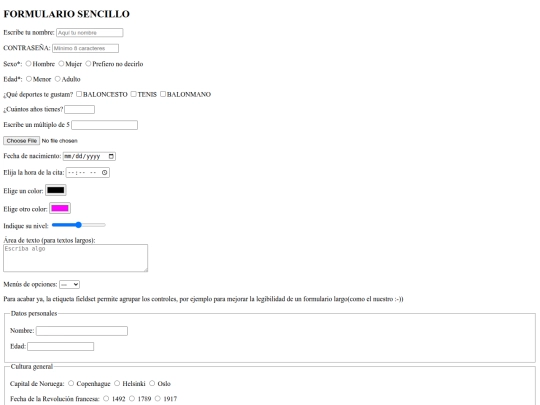Pick Helsinki as capital of Noruega
This screenshot has width=540, height=405.
pyautogui.click(x=117, y=383)
